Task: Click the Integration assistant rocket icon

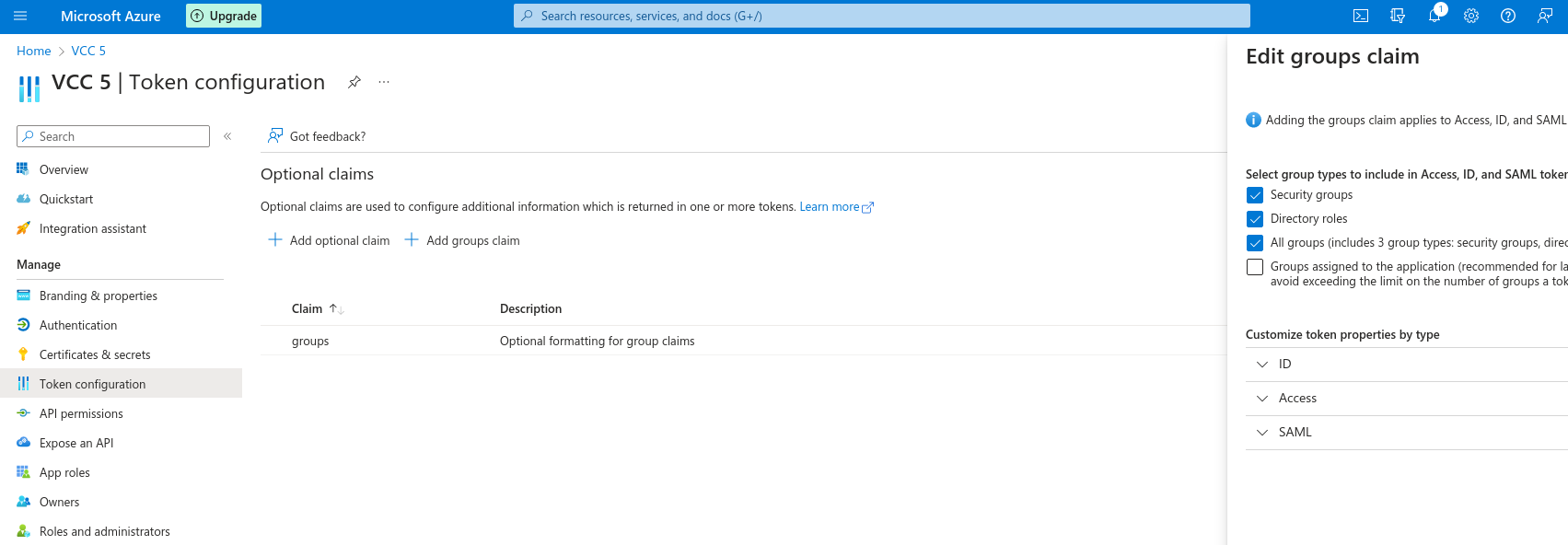Action: pyautogui.click(x=23, y=228)
